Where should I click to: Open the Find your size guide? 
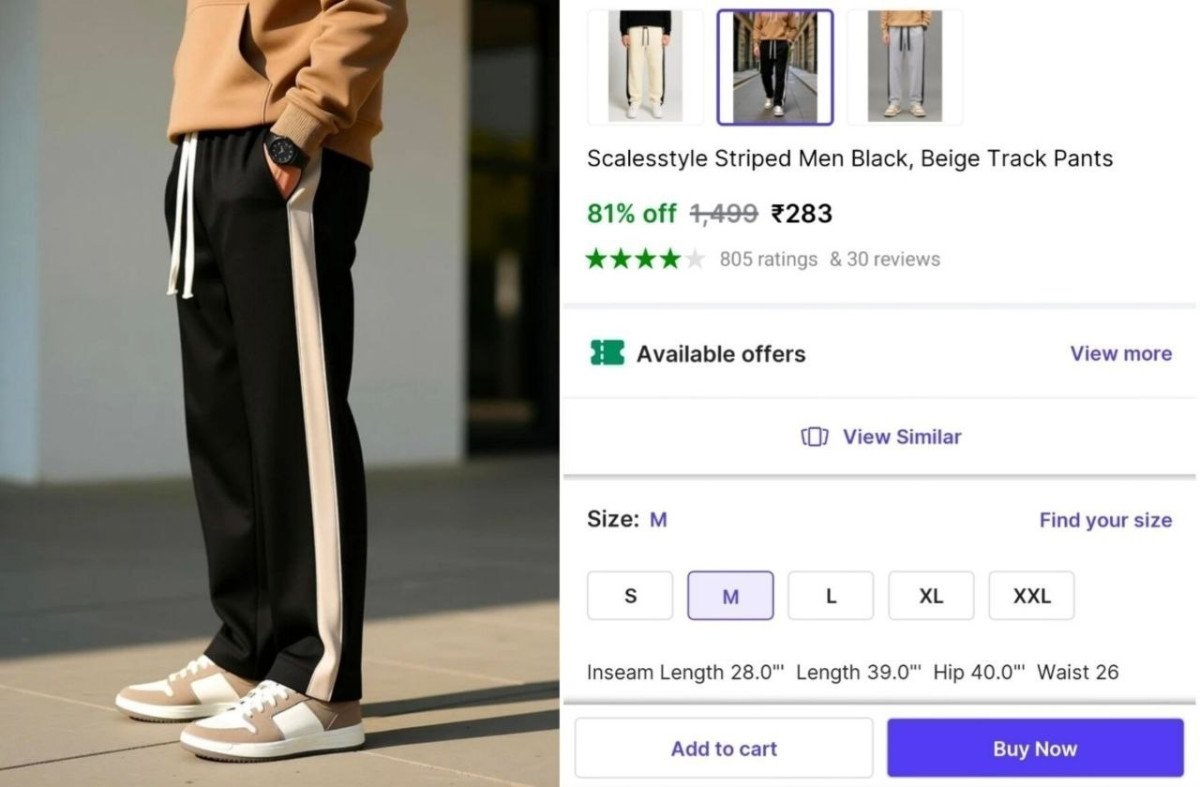1105,520
